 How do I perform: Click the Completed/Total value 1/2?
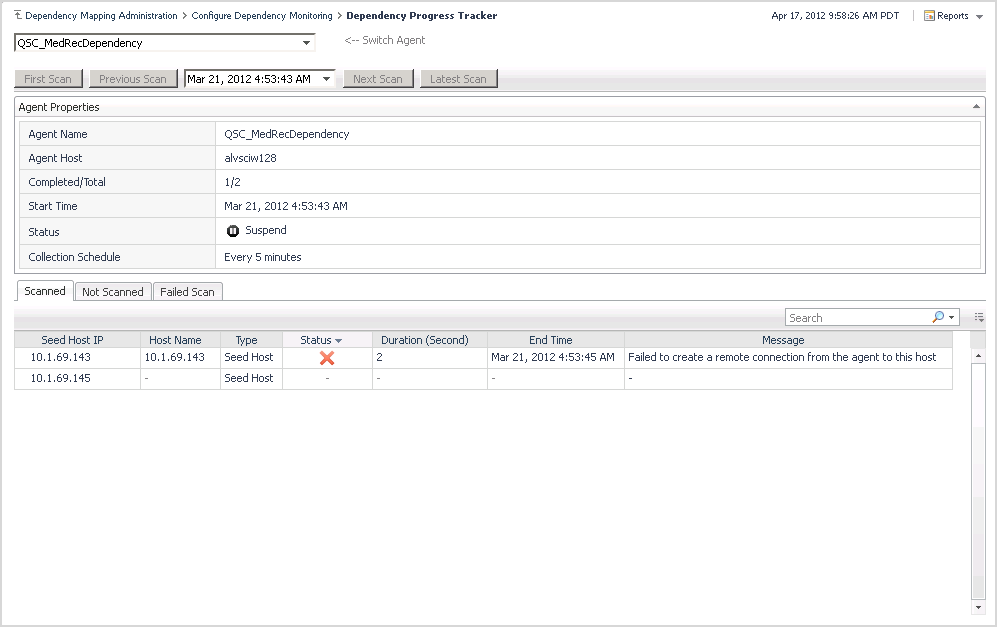tap(232, 182)
